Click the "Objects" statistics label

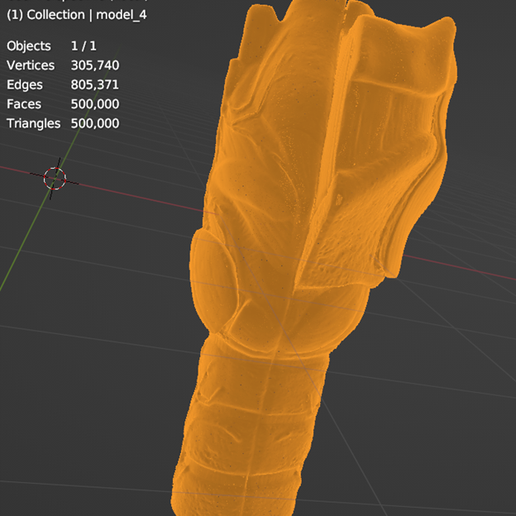point(29,46)
